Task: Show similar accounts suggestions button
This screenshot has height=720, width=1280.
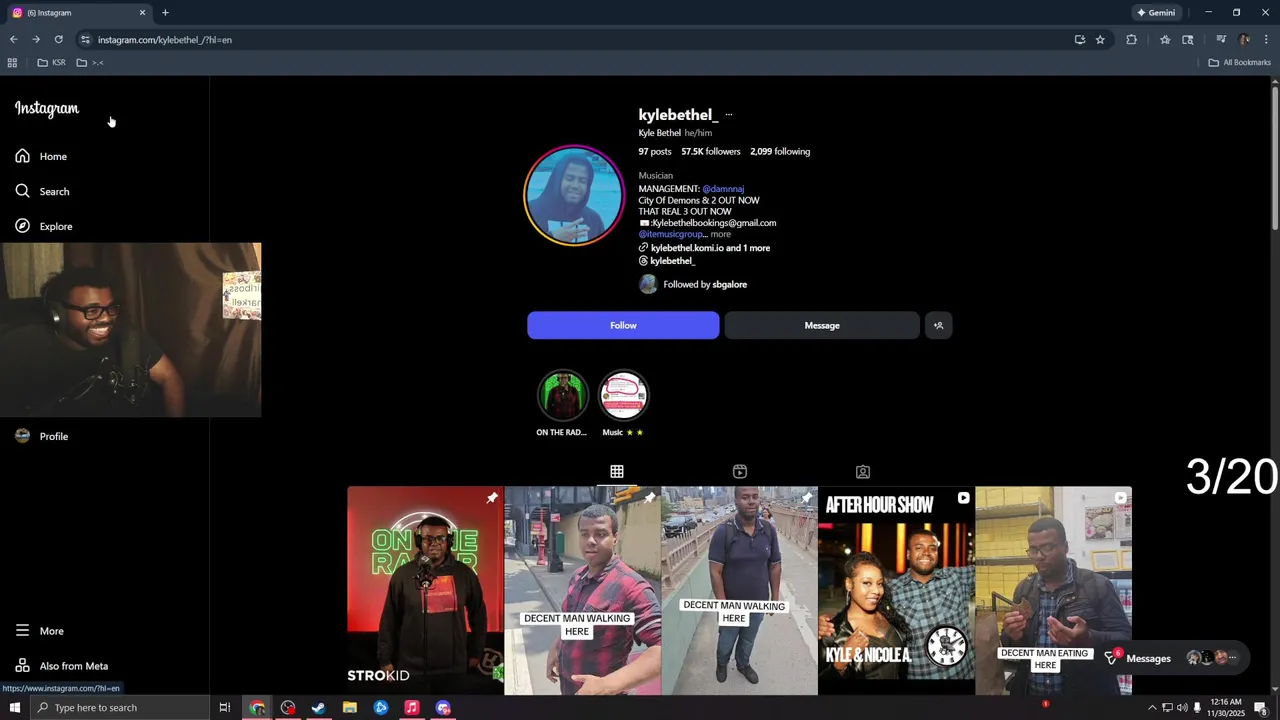Action: click(x=938, y=325)
